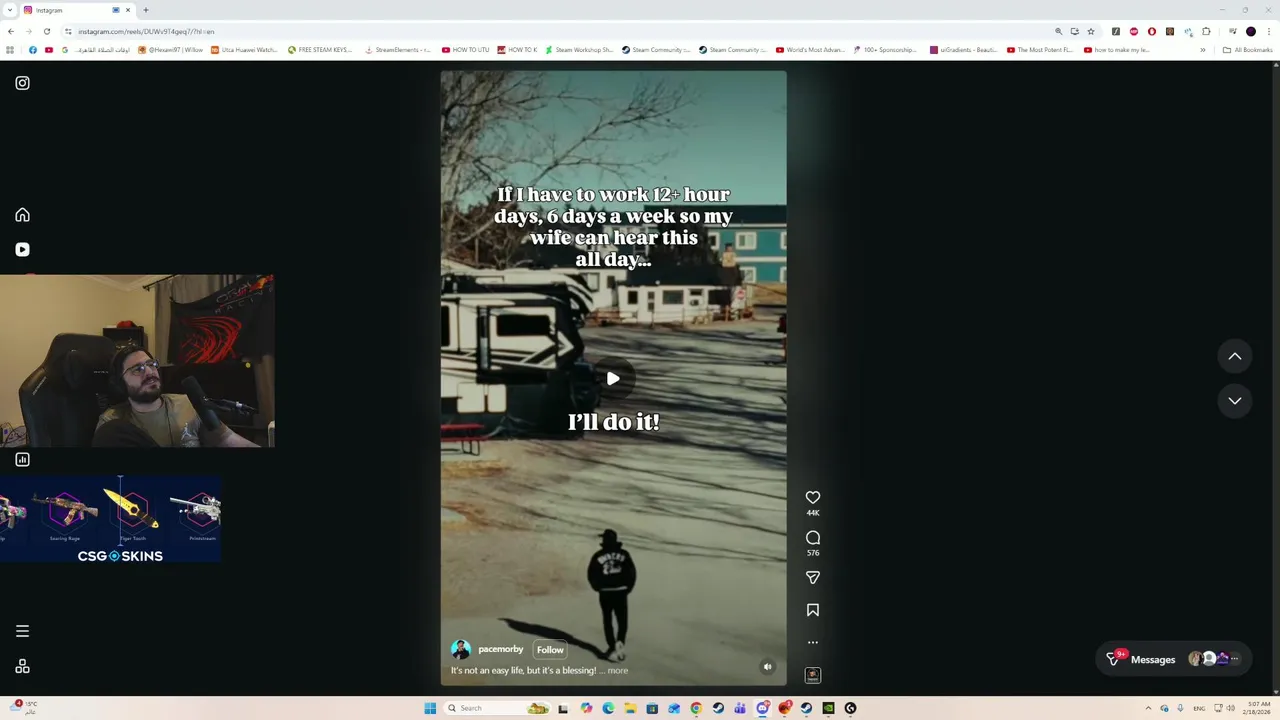Viewport: 1280px width, 720px height.
Task: Open File Explorer from the taskbar
Action: point(630,708)
